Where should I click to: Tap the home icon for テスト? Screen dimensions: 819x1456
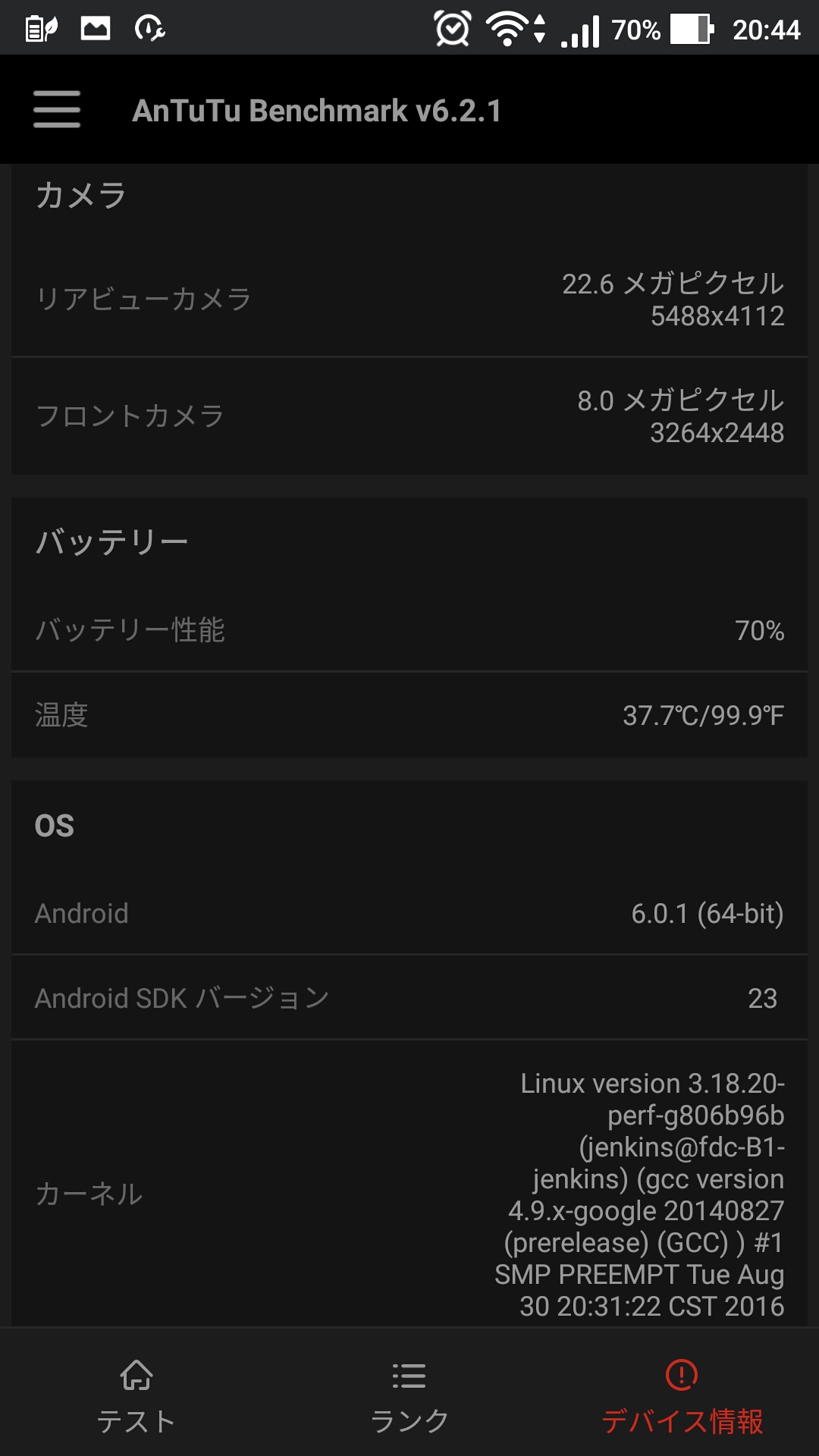tap(136, 1375)
